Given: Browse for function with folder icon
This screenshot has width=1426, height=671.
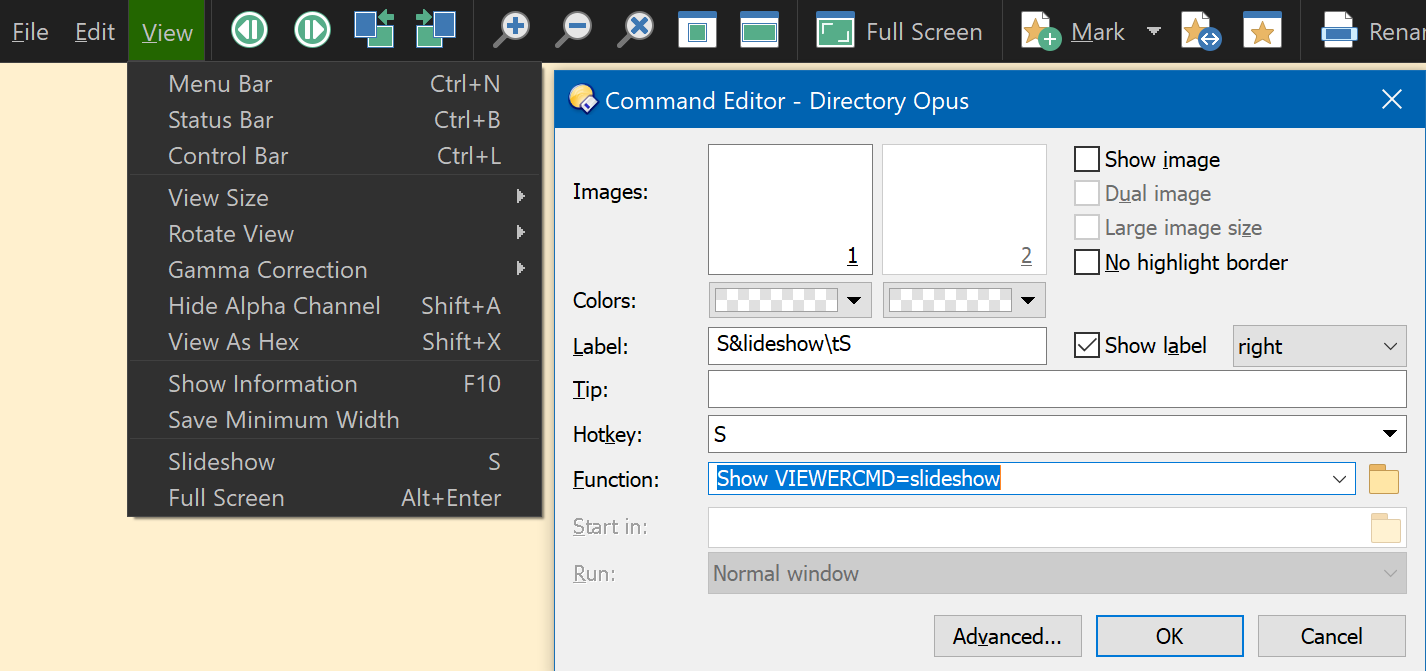Looking at the screenshot, I should point(1383,479).
